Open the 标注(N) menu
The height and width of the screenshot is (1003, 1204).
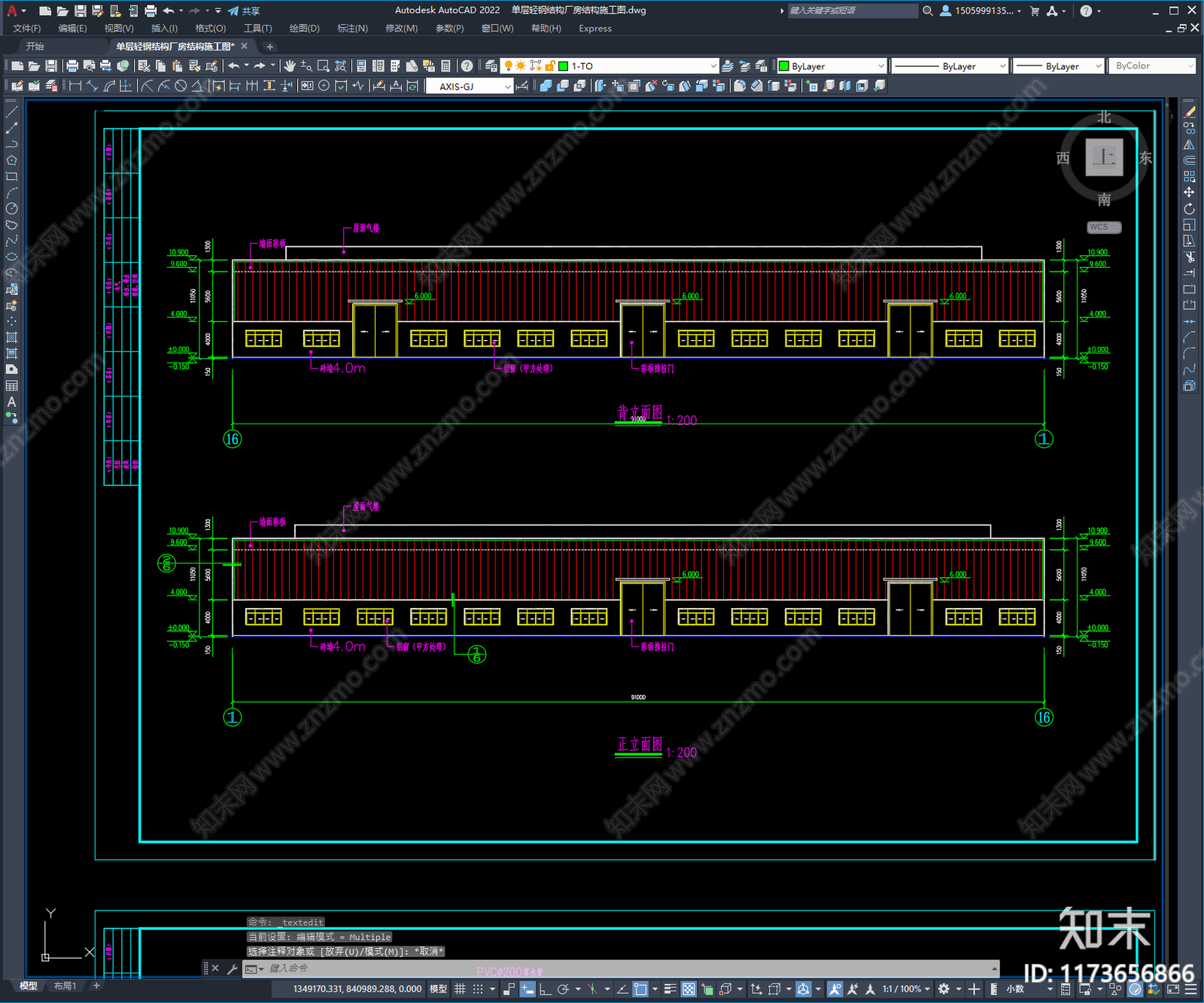click(352, 29)
